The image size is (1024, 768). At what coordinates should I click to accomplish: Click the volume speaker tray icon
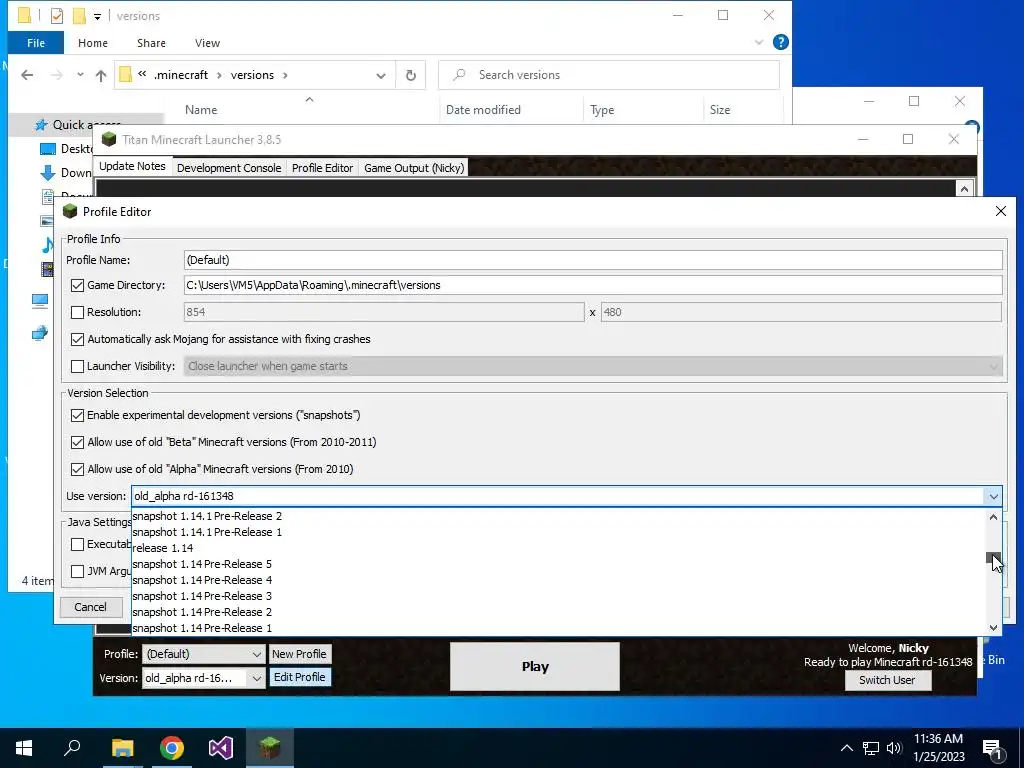pos(894,748)
